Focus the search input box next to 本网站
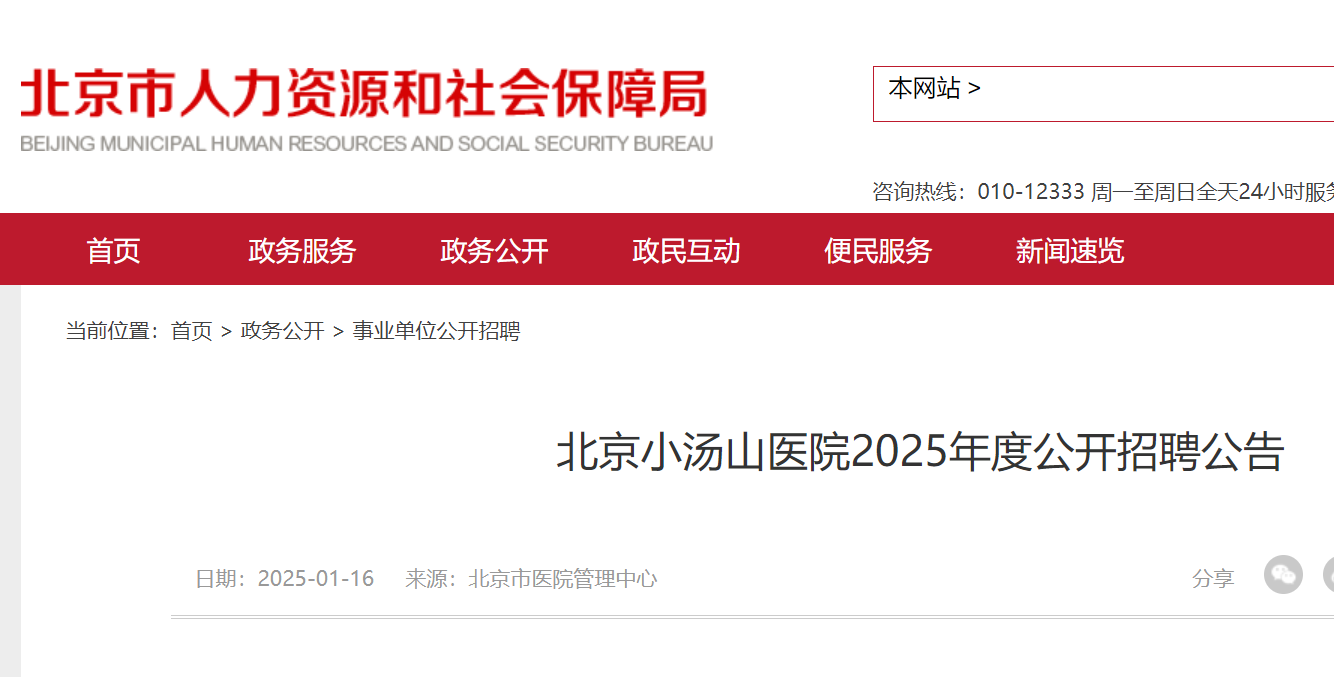Viewport: 1334px width, 677px height. pyautogui.click(x=1160, y=94)
